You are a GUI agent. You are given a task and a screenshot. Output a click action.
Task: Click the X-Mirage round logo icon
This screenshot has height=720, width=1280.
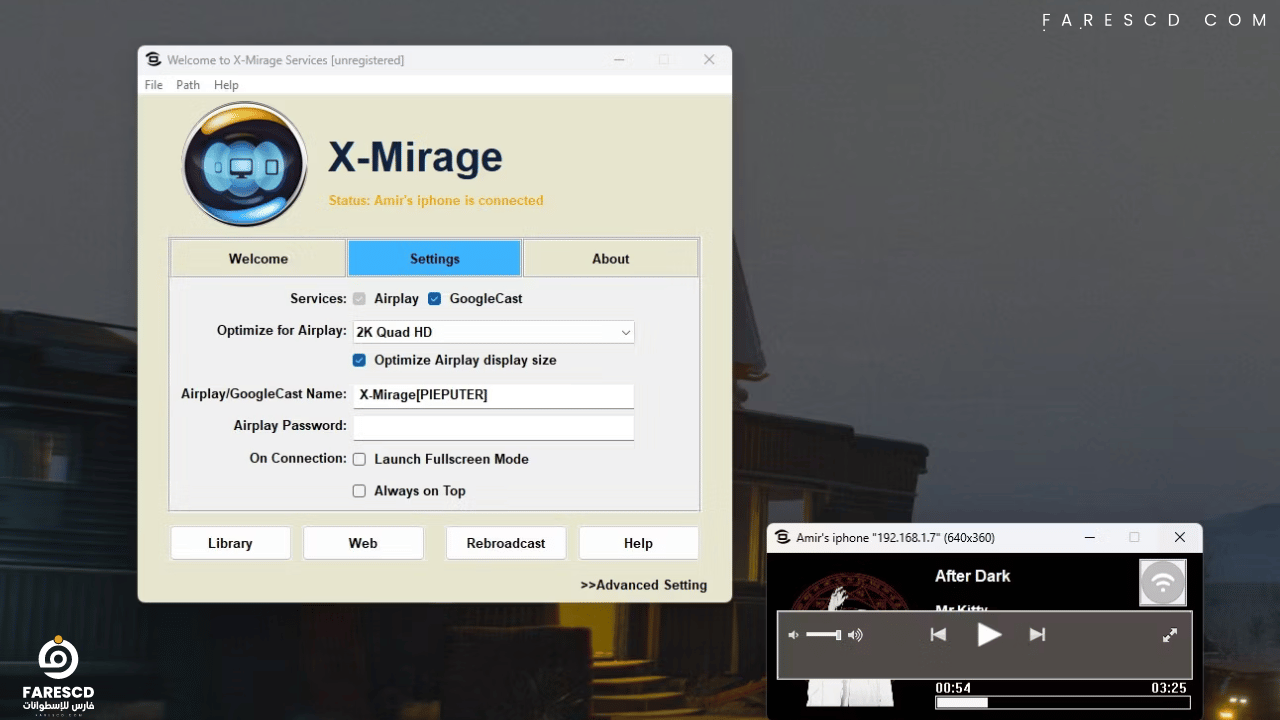pyautogui.click(x=244, y=163)
